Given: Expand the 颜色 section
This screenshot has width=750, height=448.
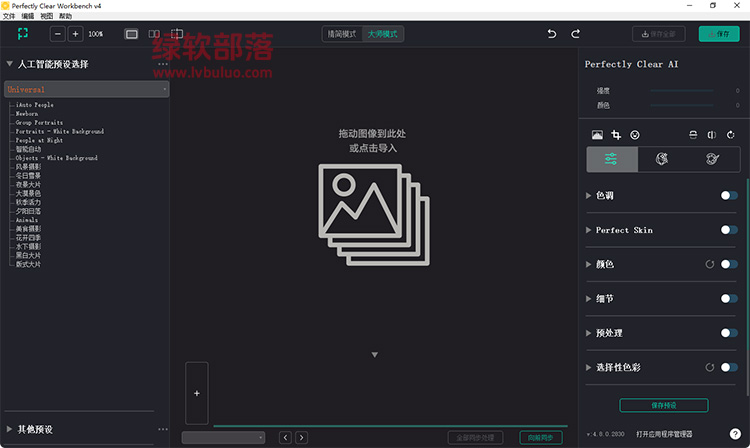Looking at the screenshot, I should 589,264.
